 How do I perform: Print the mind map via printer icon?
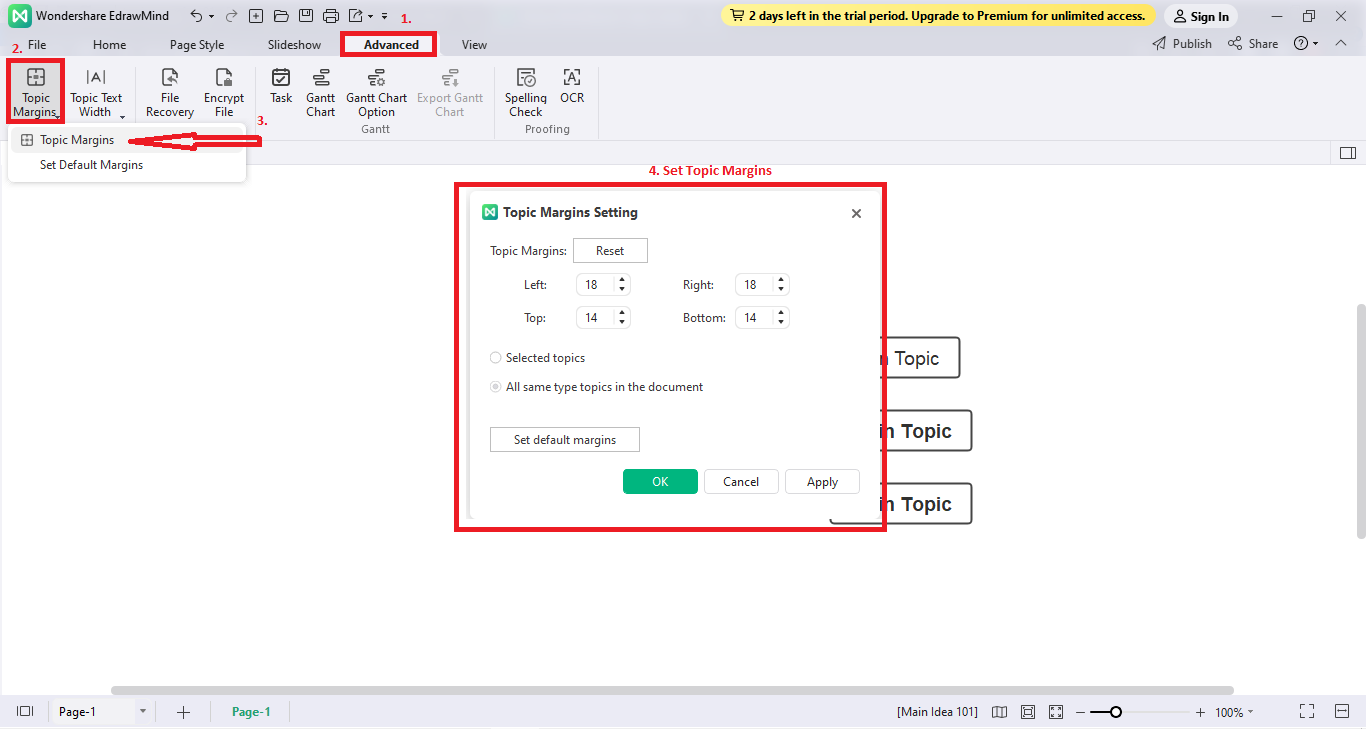331,16
